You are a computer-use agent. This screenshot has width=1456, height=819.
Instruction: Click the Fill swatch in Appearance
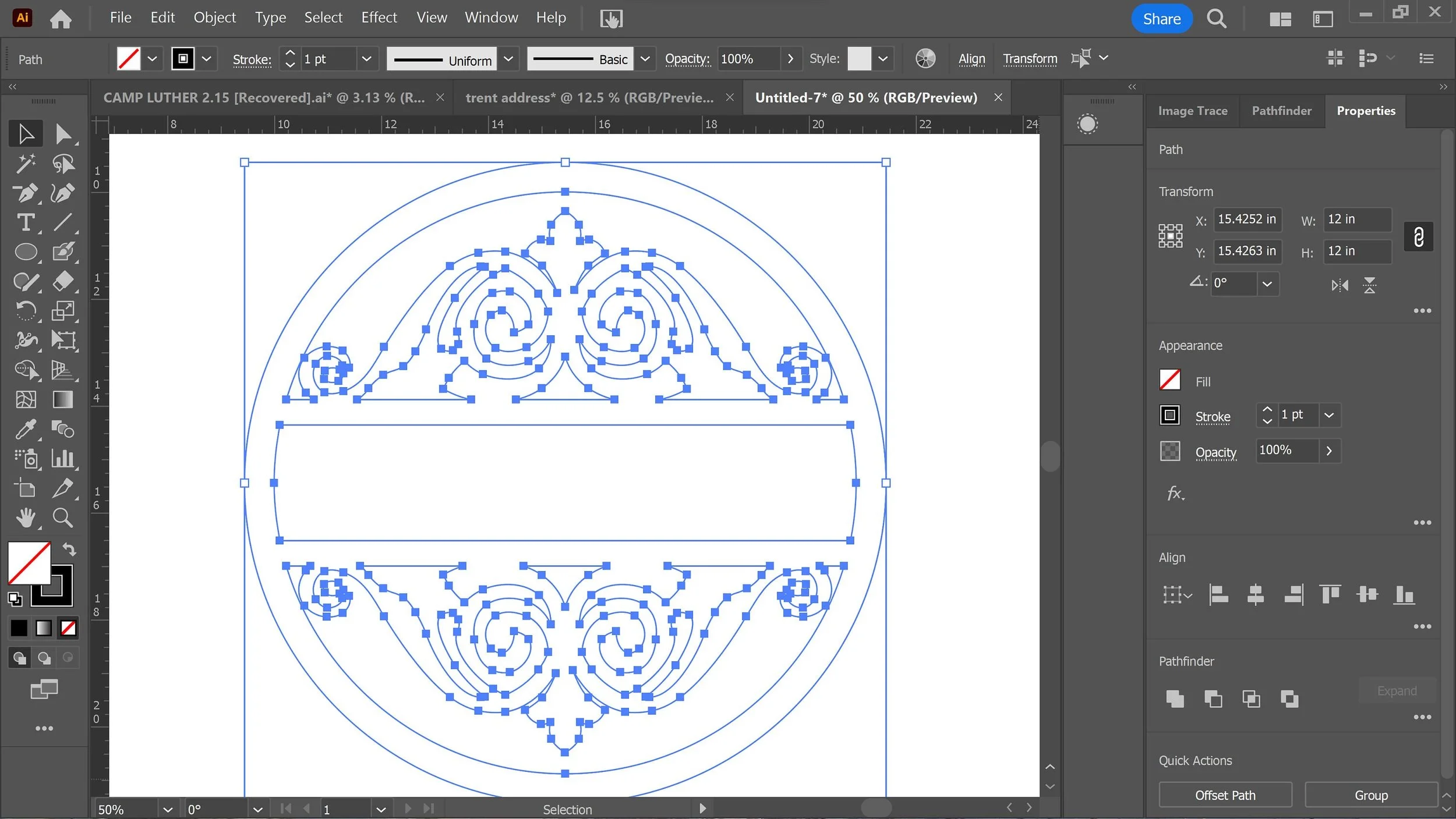pyautogui.click(x=1169, y=380)
